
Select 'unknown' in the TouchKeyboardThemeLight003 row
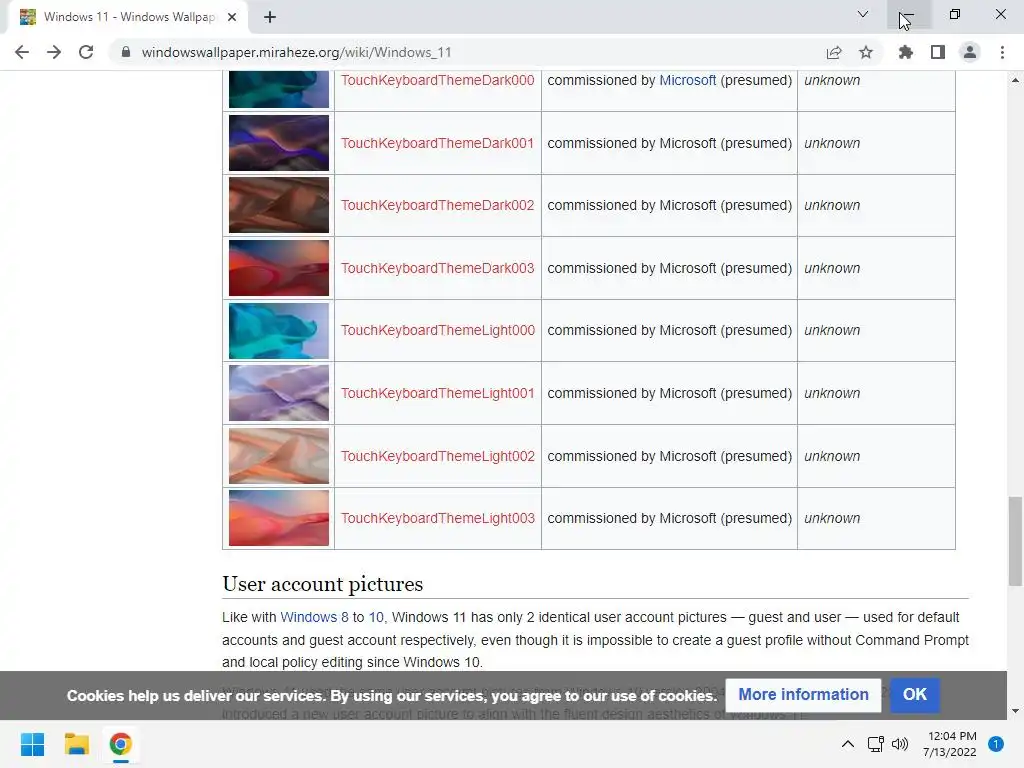tap(832, 518)
